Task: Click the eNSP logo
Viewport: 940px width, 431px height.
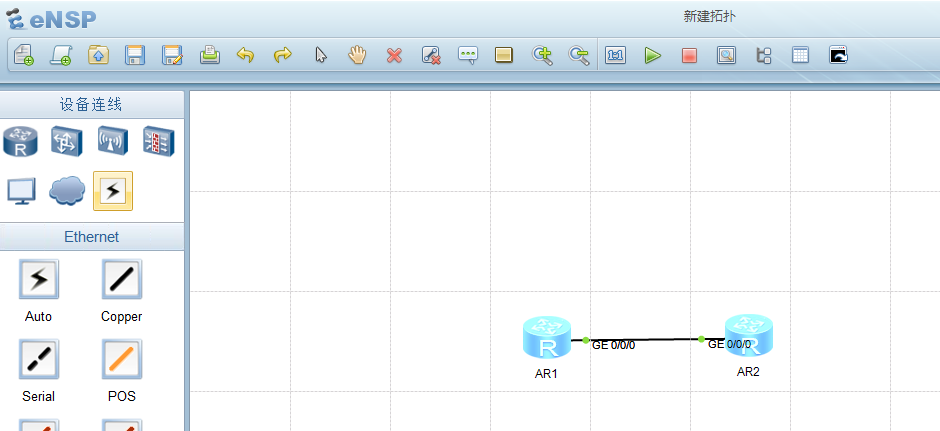Action: (51, 19)
